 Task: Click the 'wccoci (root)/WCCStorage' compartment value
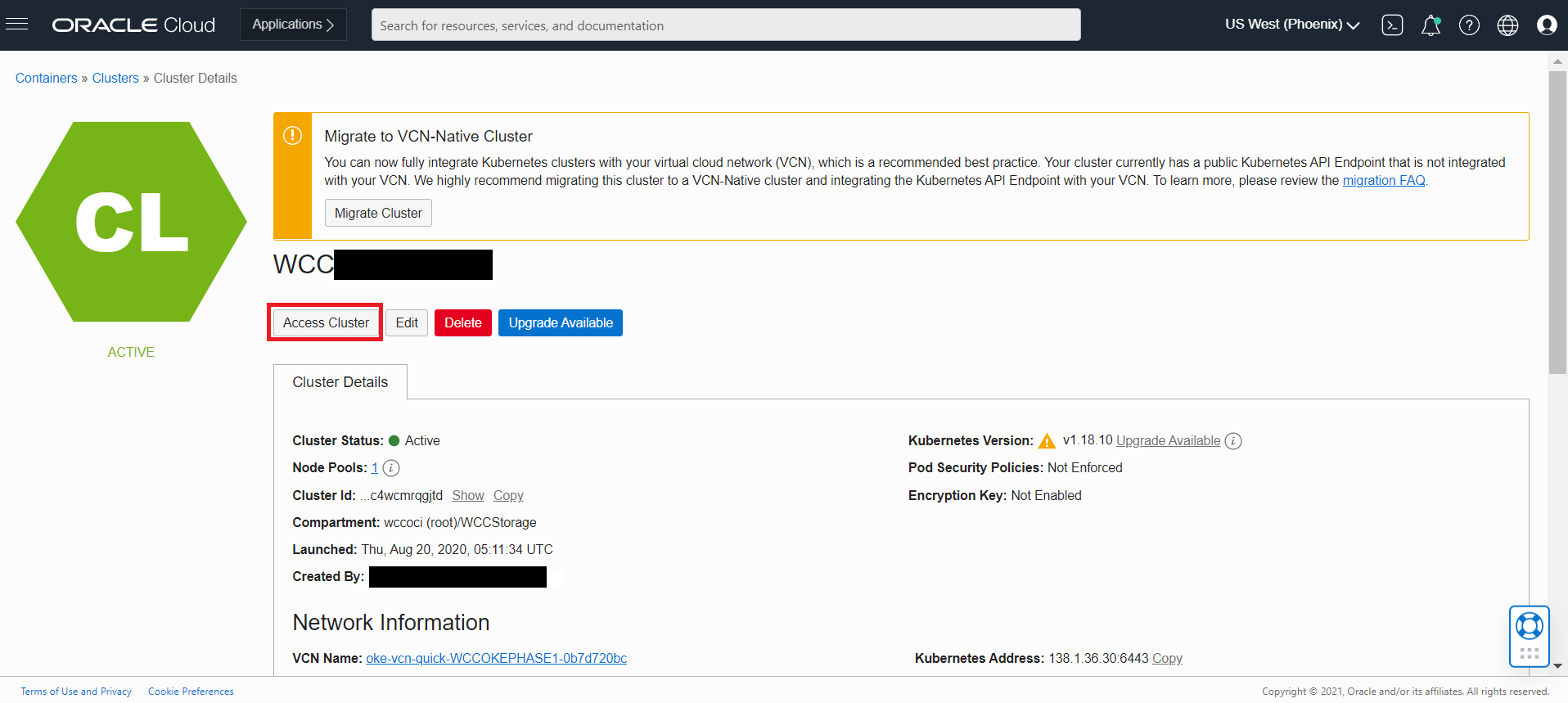click(x=460, y=523)
